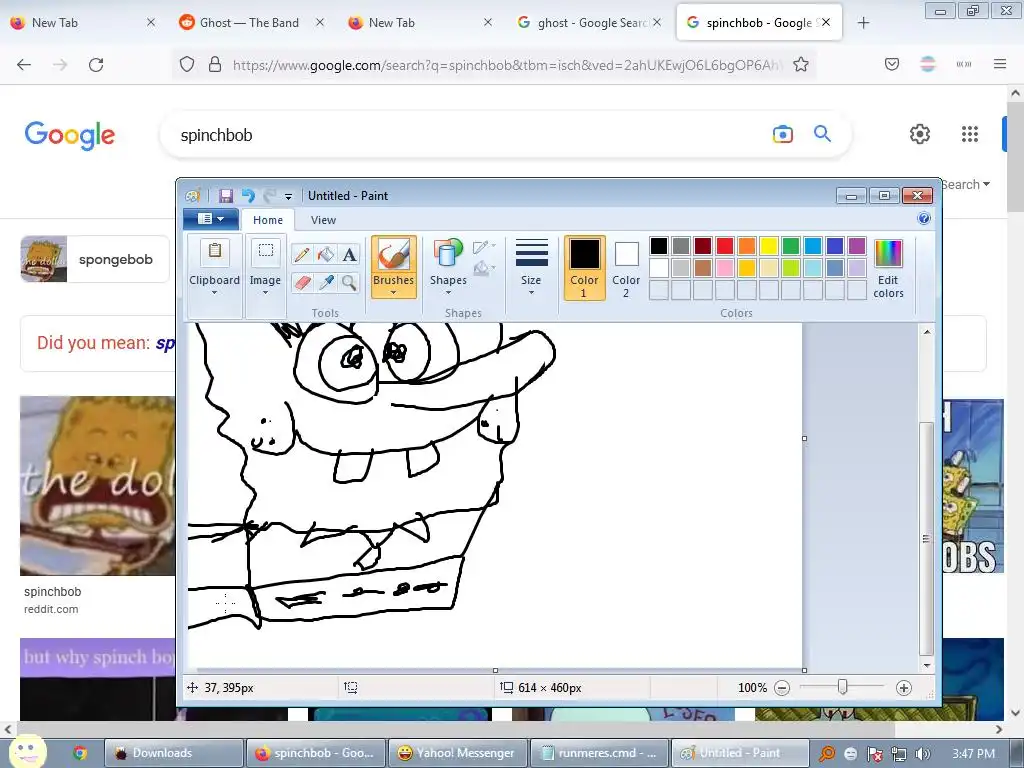Bookmark this page with the star icon
1024x768 pixels.
click(x=801, y=65)
